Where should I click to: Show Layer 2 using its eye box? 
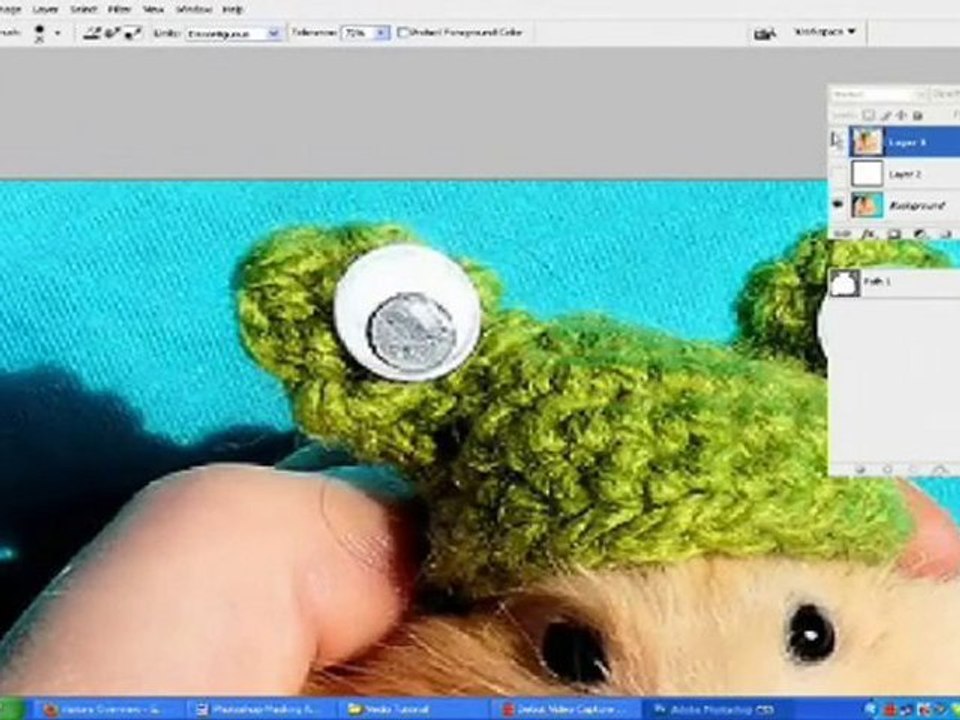(x=838, y=174)
